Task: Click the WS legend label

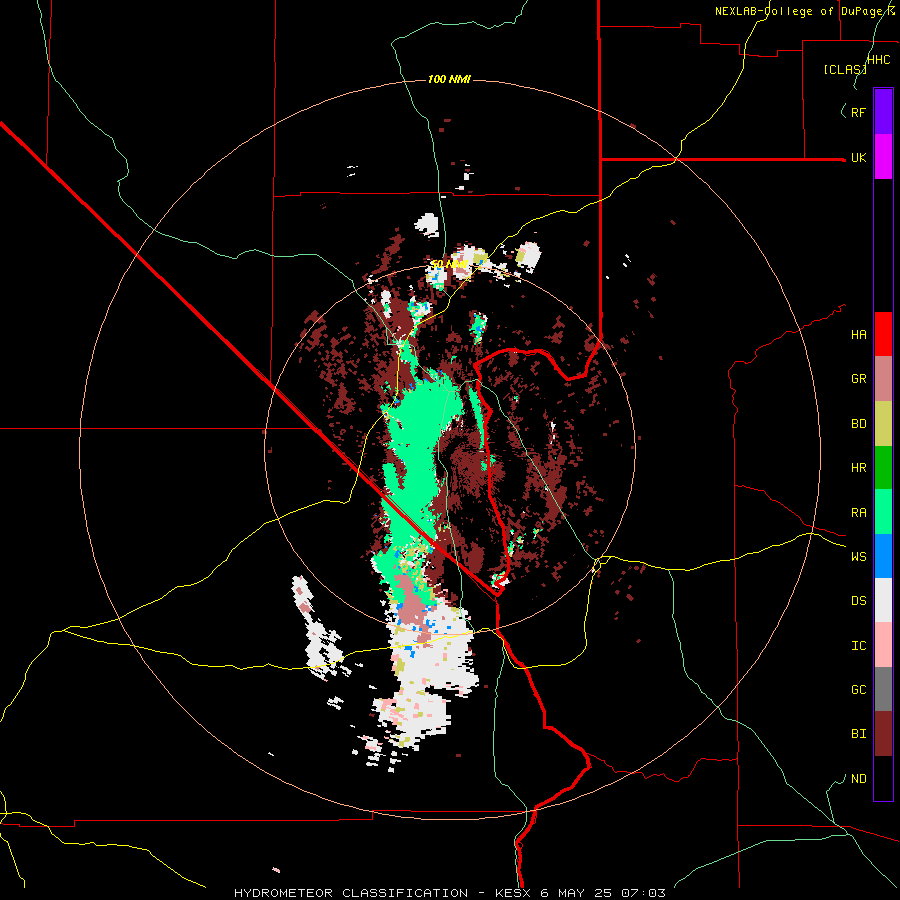Action: [859, 556]
